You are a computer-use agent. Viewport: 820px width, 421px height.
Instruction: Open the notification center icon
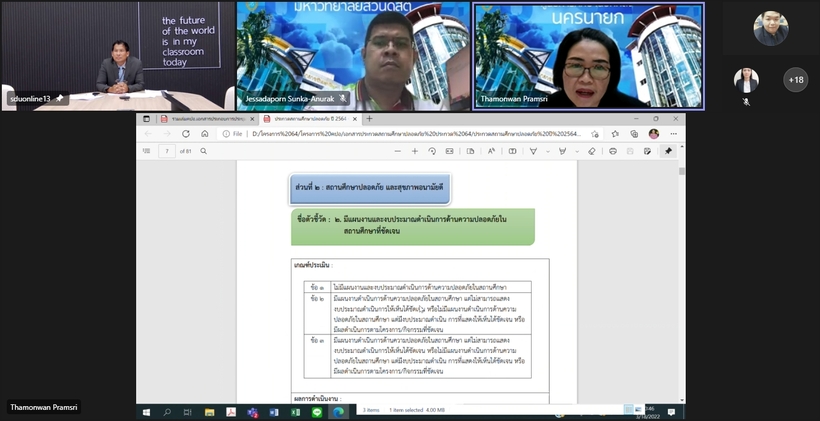671,412
